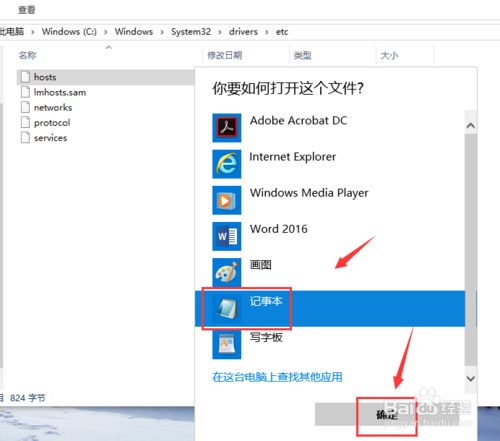500x441 pixels.
Task: Select the lmhosts.sam file name
Action: coord(60,92)
